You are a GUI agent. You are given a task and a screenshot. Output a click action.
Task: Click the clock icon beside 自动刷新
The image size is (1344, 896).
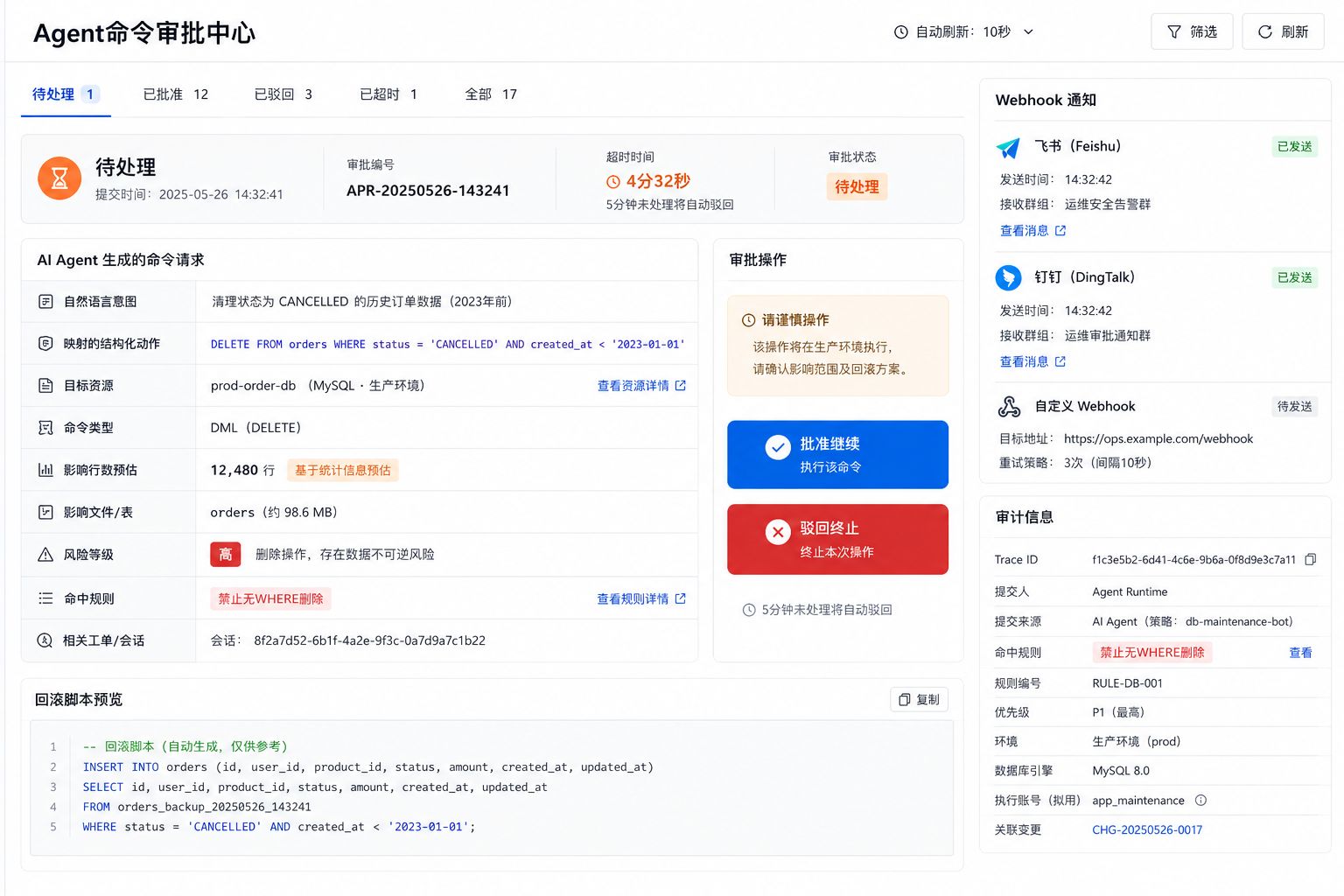coord(901,32)
